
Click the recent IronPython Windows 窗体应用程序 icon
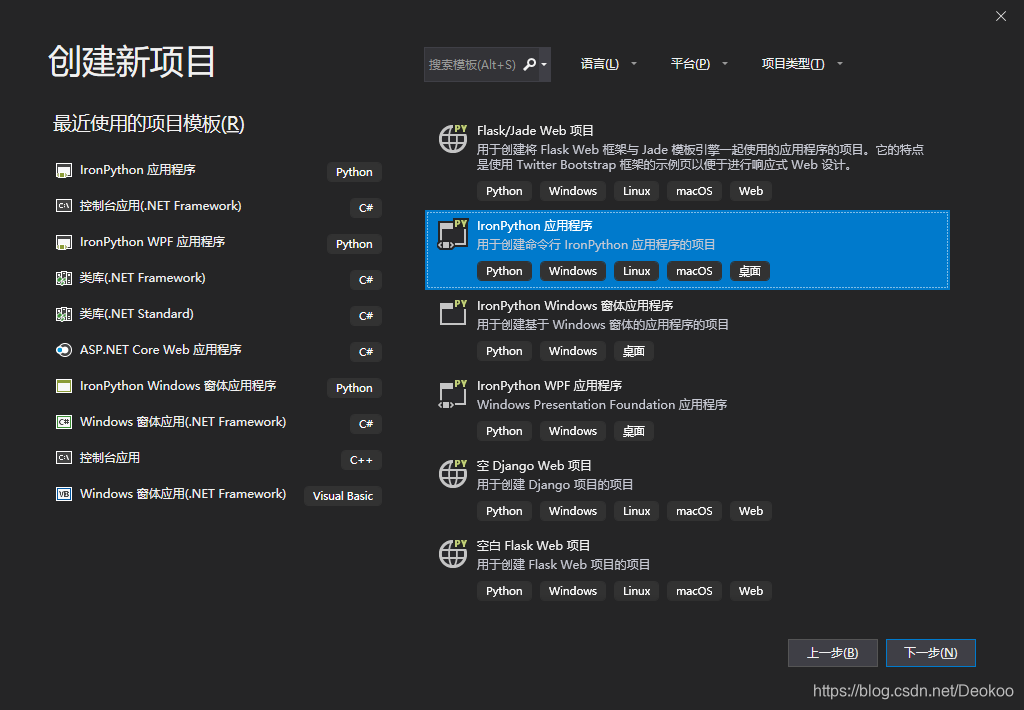pos(63,386)
